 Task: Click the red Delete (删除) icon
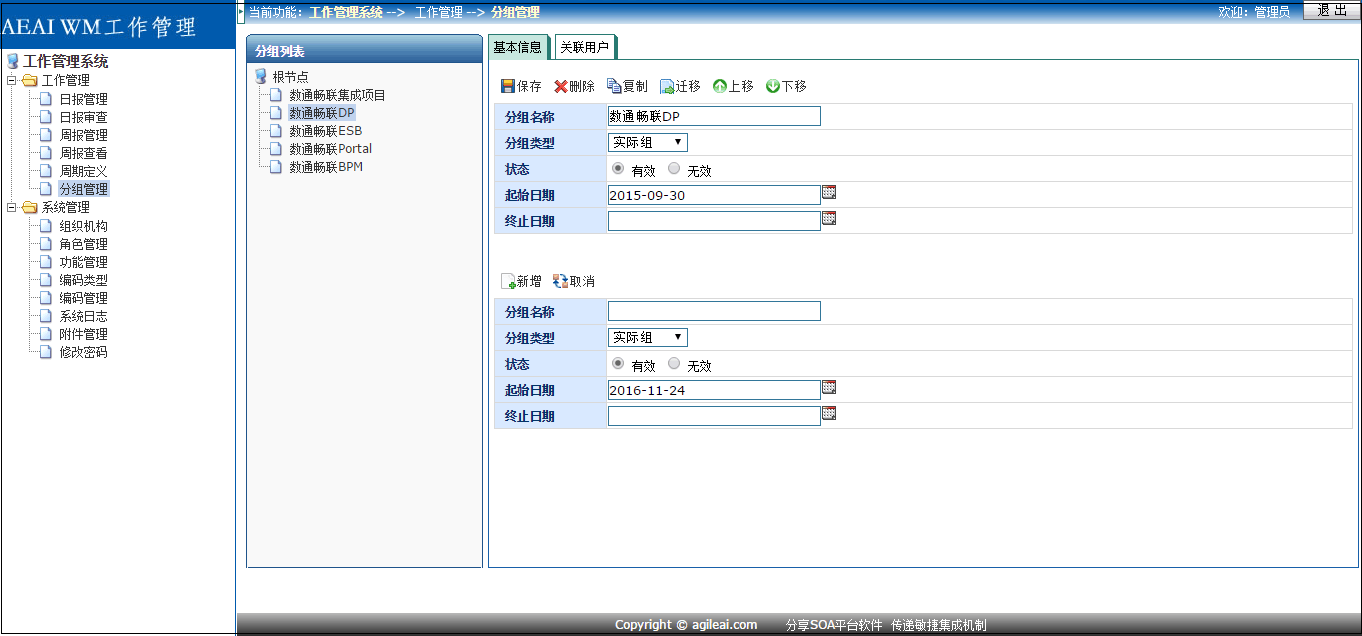(x=561, y=87)
